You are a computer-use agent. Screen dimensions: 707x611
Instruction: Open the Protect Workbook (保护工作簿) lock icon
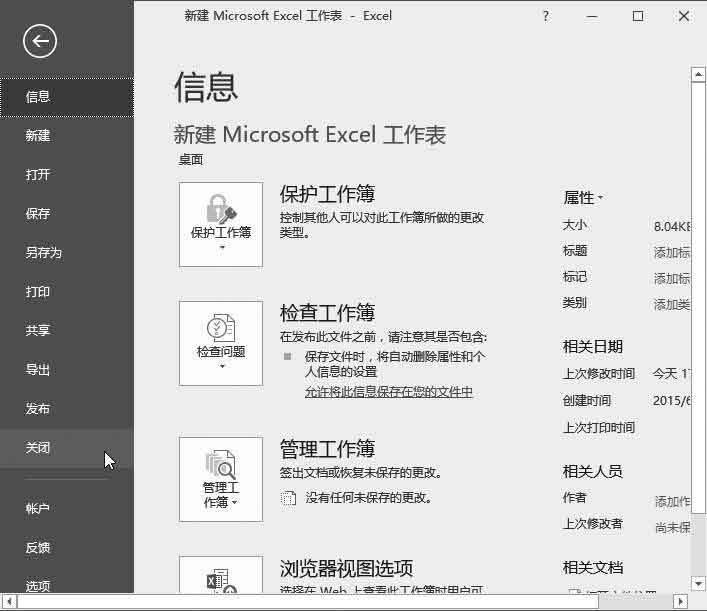coord(221,208)
